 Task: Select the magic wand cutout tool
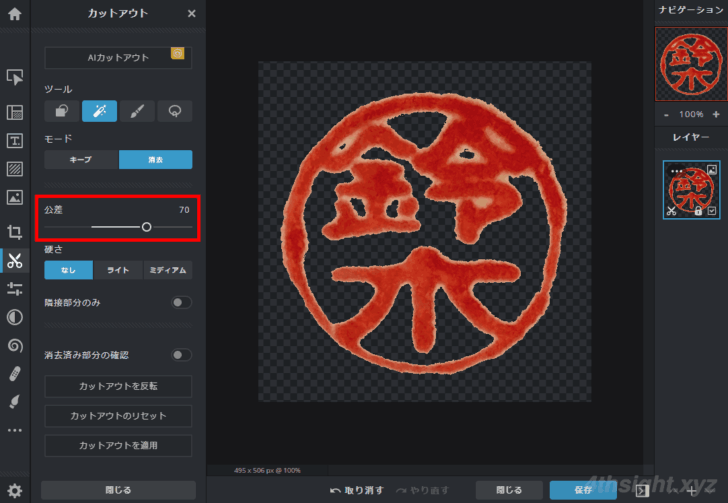pos(100,111)
